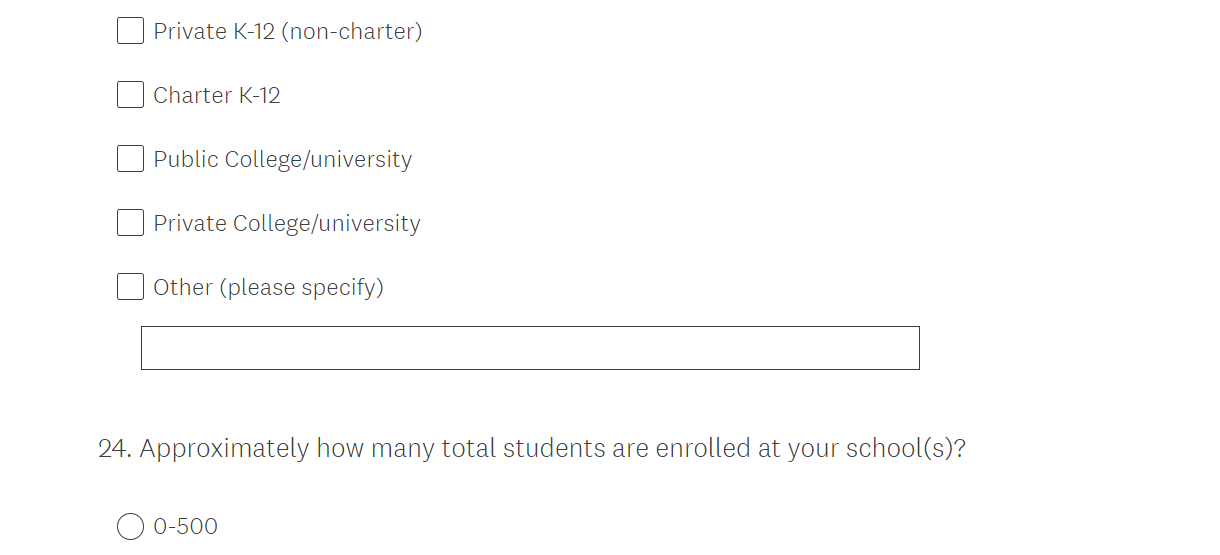
Task: Click the "Other (please specify)" label text
Action: (268, 288)
